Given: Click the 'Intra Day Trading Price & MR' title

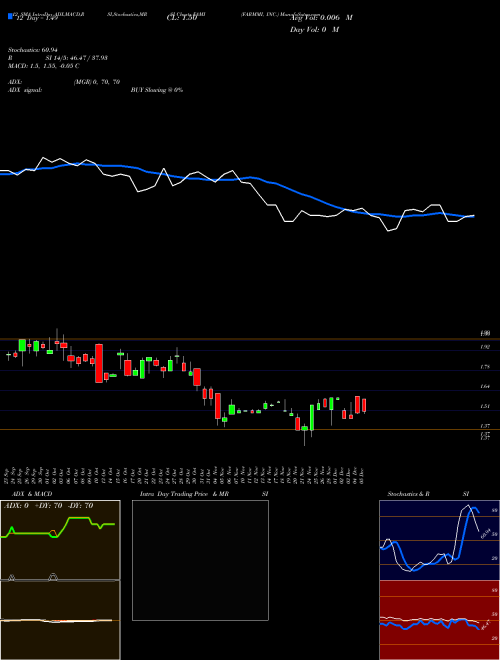Looking at the screenshot, I should (184, 494).
